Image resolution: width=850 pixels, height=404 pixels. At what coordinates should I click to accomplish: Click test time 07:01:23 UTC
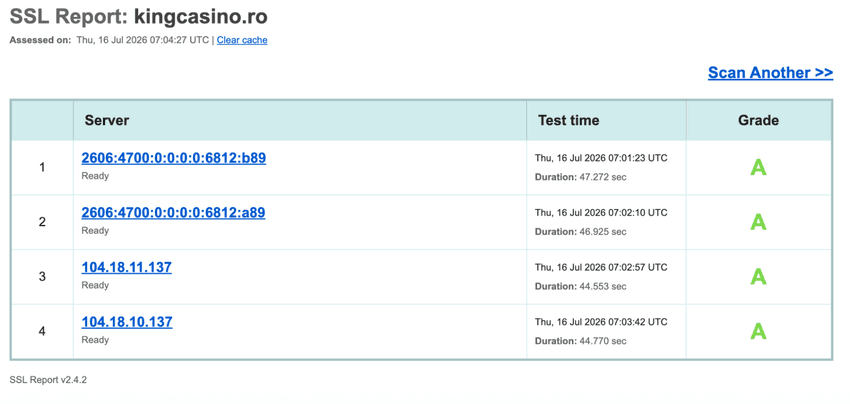click(x=601, y=158)
